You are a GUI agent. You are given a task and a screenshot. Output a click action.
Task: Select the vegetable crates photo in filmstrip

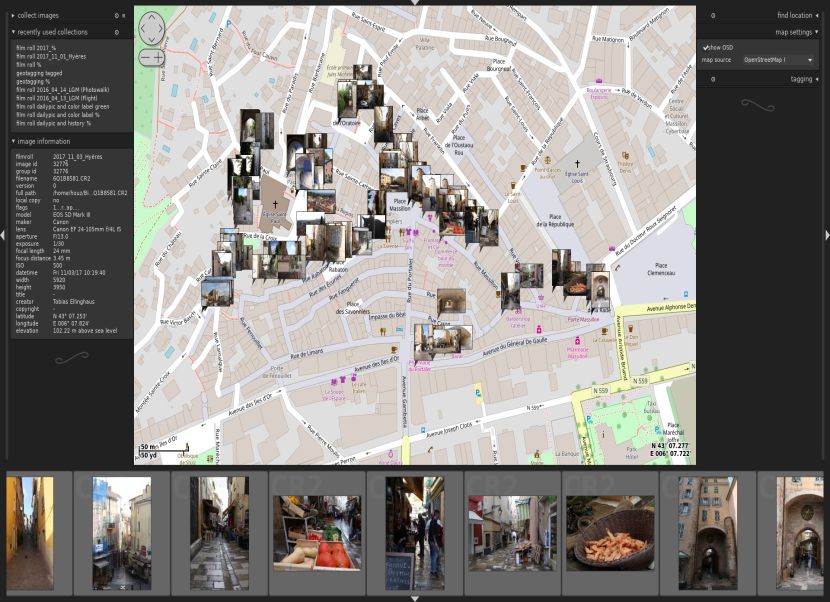point(317,533)
